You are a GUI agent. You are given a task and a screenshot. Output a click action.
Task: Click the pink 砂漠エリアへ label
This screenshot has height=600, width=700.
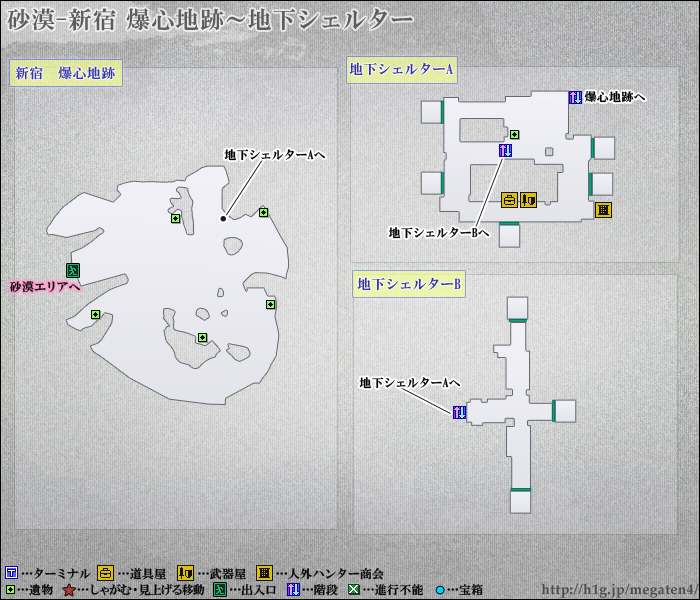tap(45, 287)
